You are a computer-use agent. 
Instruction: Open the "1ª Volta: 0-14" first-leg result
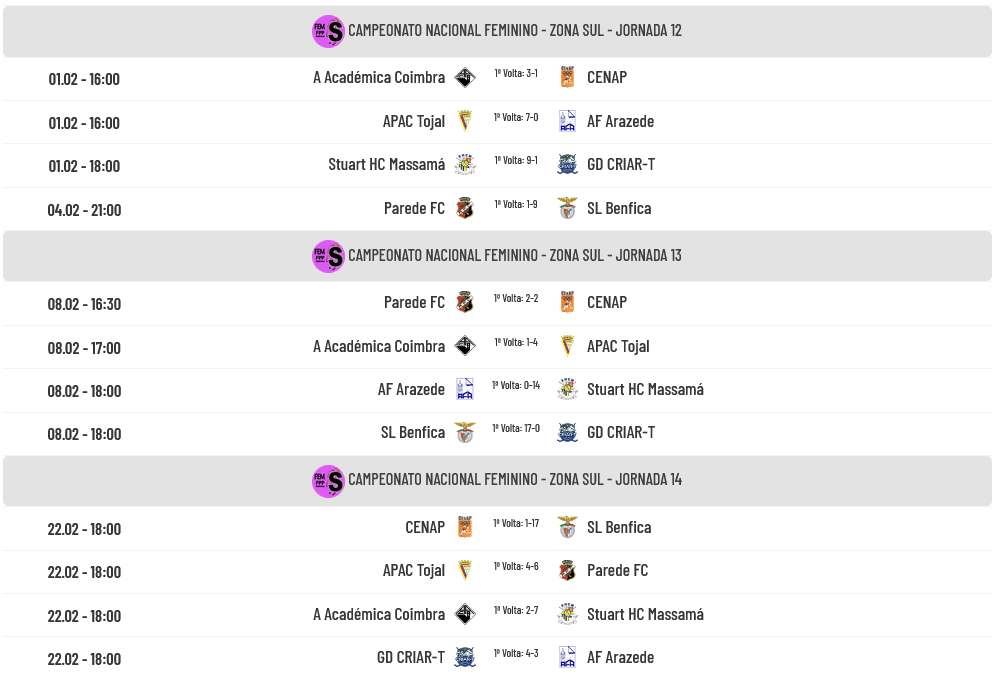point(516,385)
